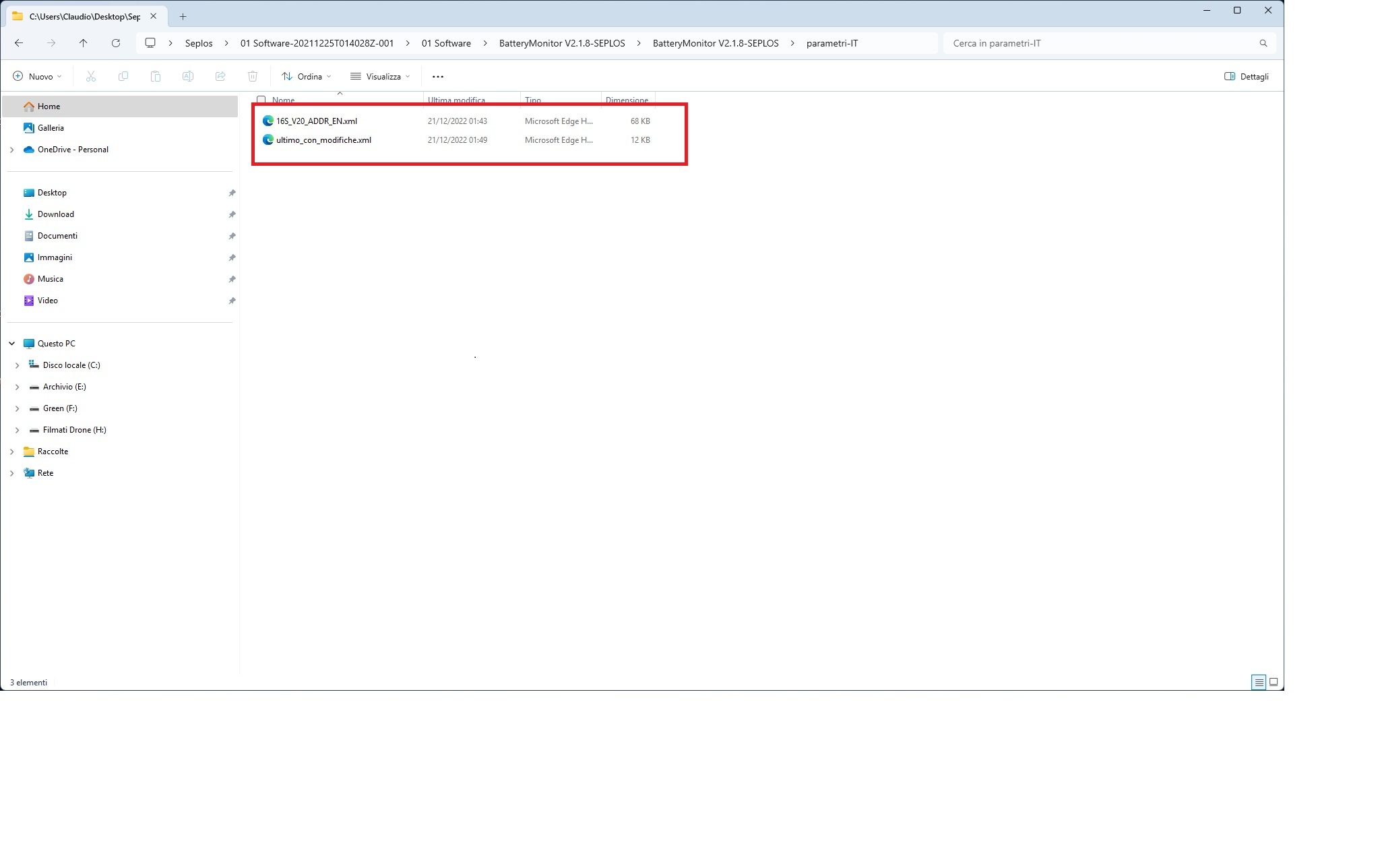Toggle the Dettagli pane
Viewport: 1380px width, 868px height.
1247,76
